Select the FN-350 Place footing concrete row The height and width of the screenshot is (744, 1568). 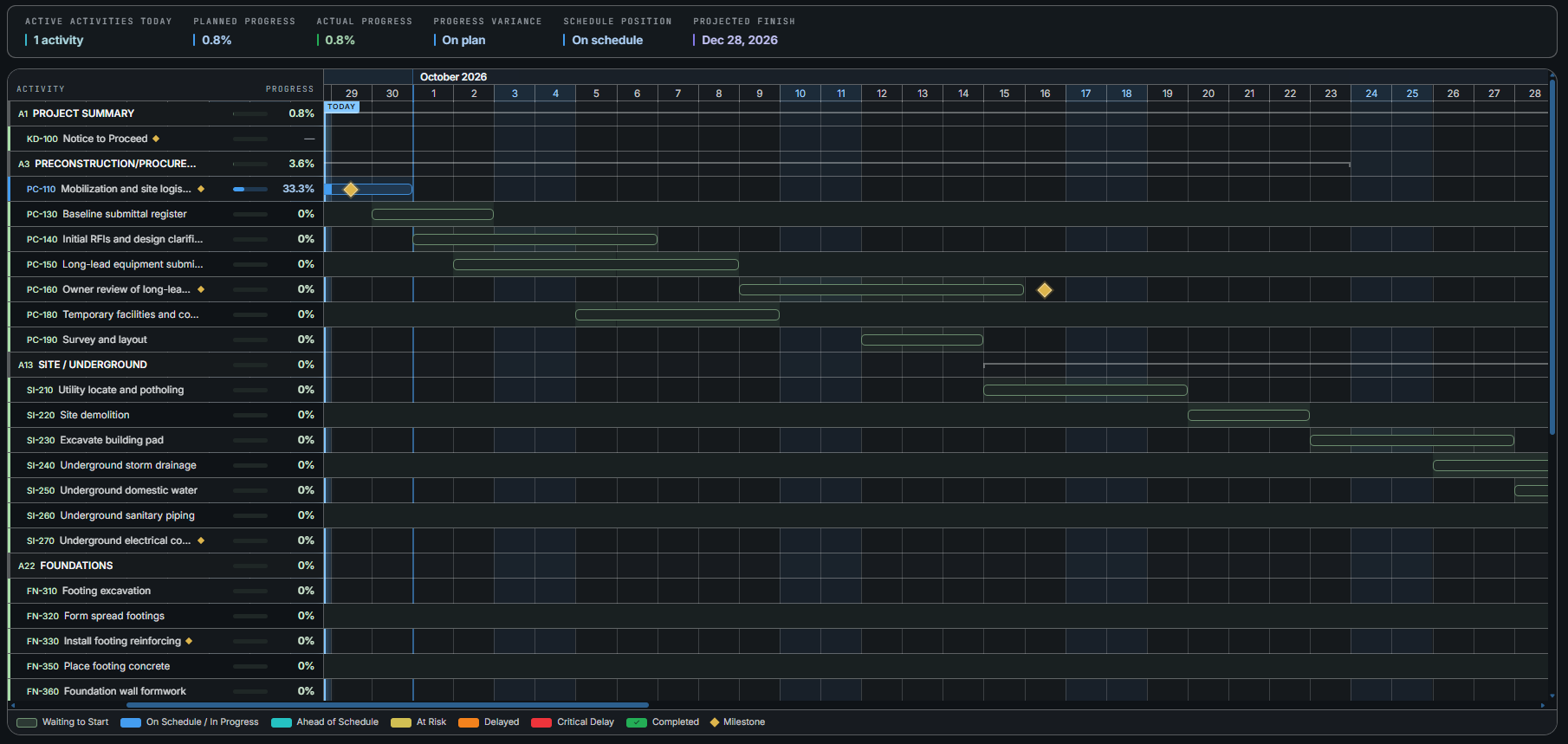(x=165, y=666)
